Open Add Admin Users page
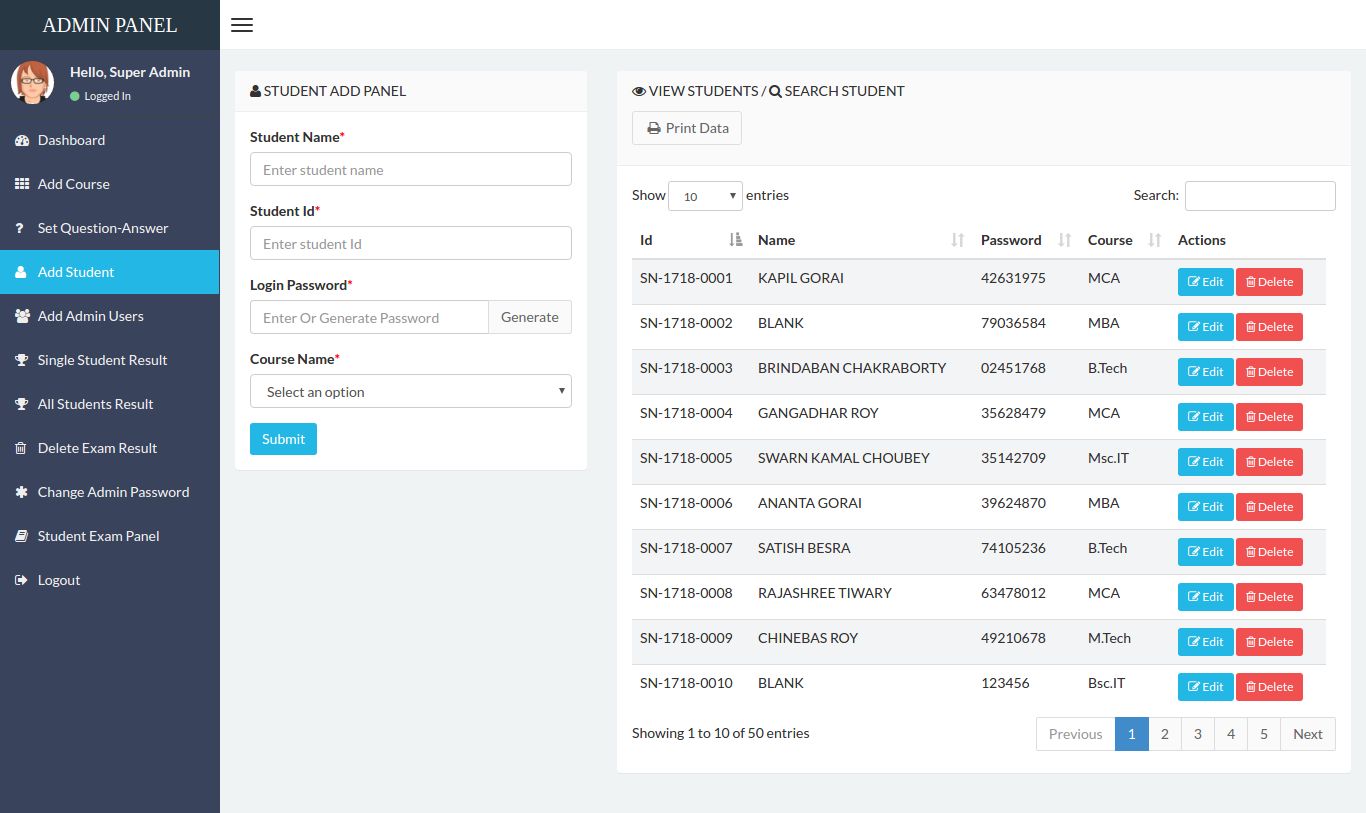 pos(110,316)
